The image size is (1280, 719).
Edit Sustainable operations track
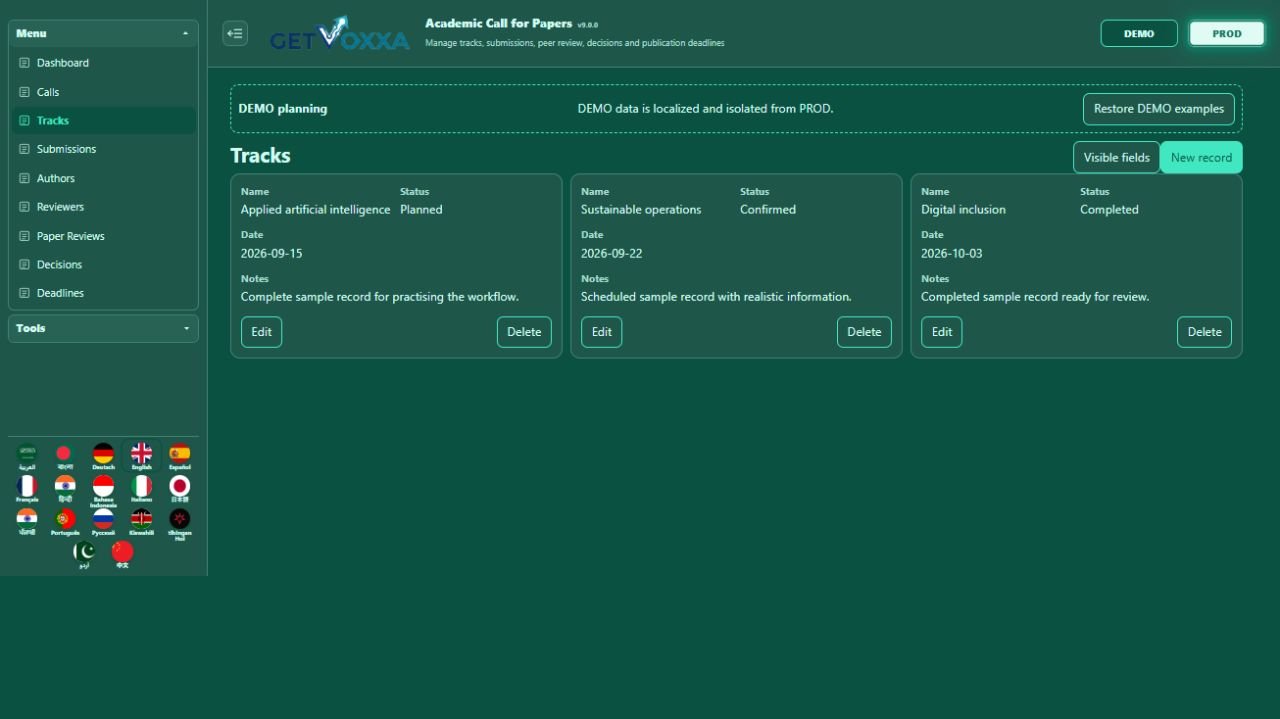click(x=601, y=332)
